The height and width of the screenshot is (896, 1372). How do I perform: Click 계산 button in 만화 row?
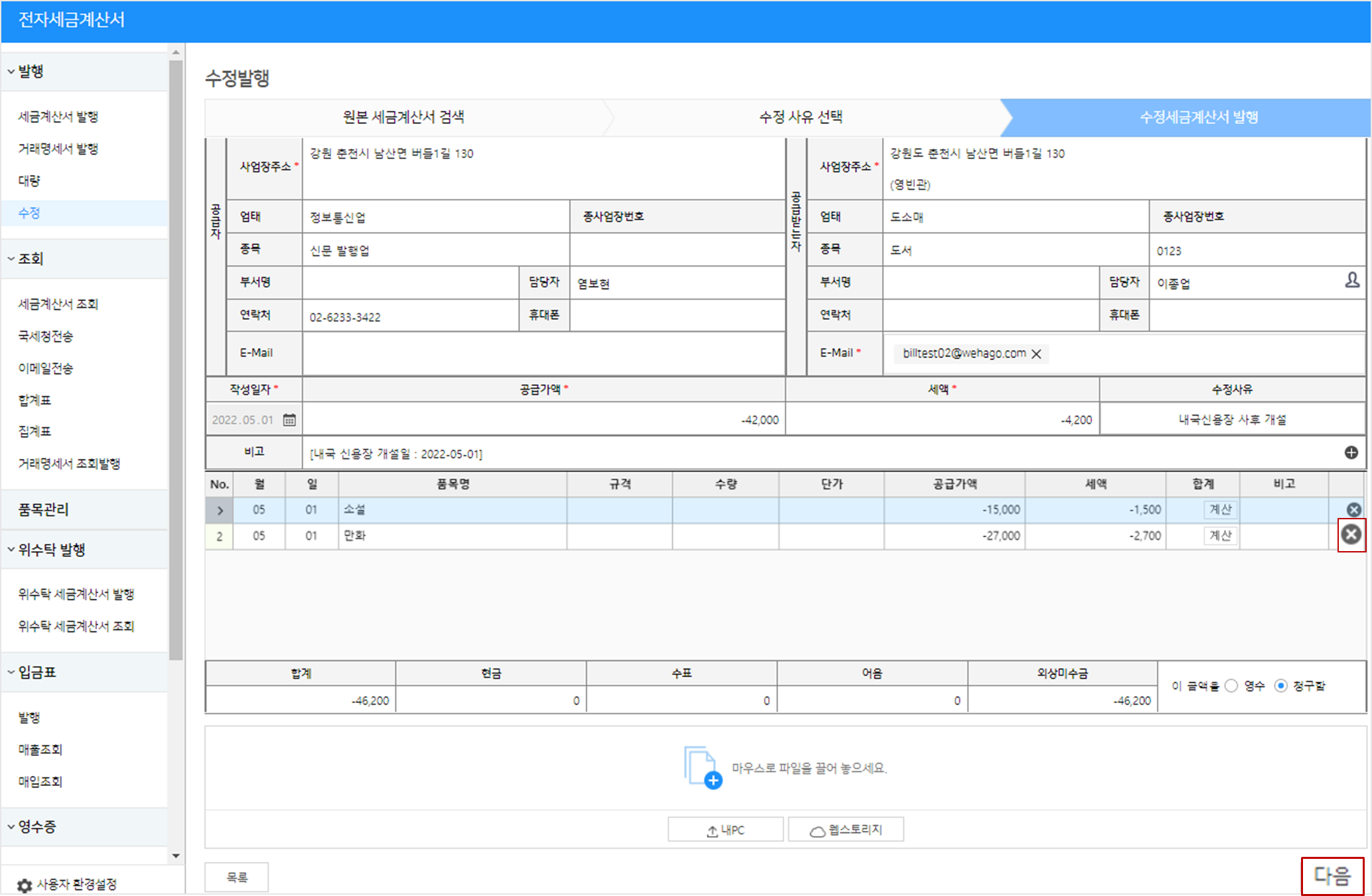pos(1219,535)
